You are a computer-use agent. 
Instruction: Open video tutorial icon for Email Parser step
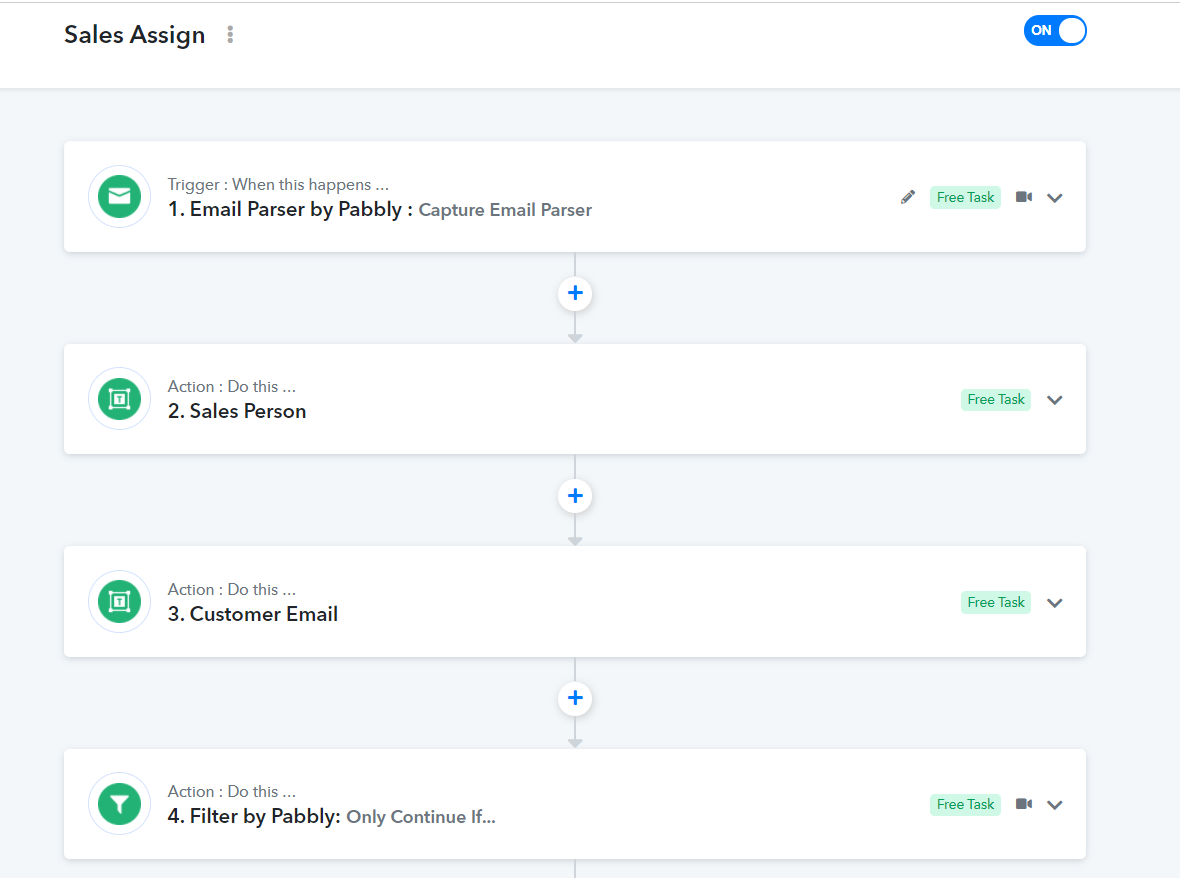(x=1024, y=197)
